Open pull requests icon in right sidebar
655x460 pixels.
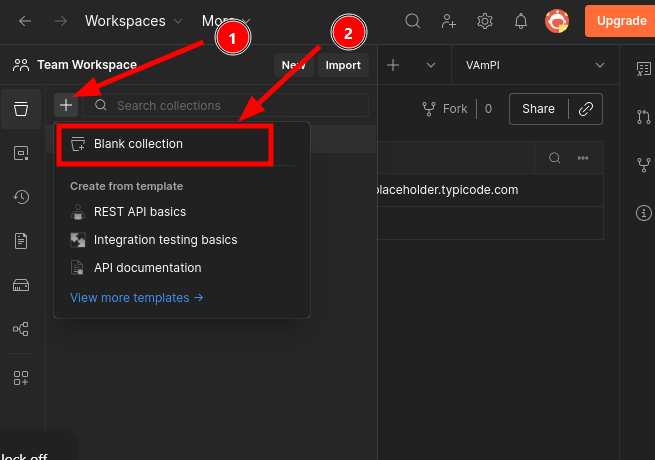point(644,117)
